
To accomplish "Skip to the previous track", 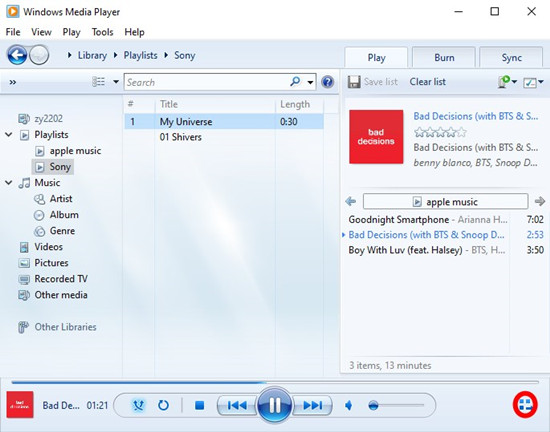I will coord(237,405).
